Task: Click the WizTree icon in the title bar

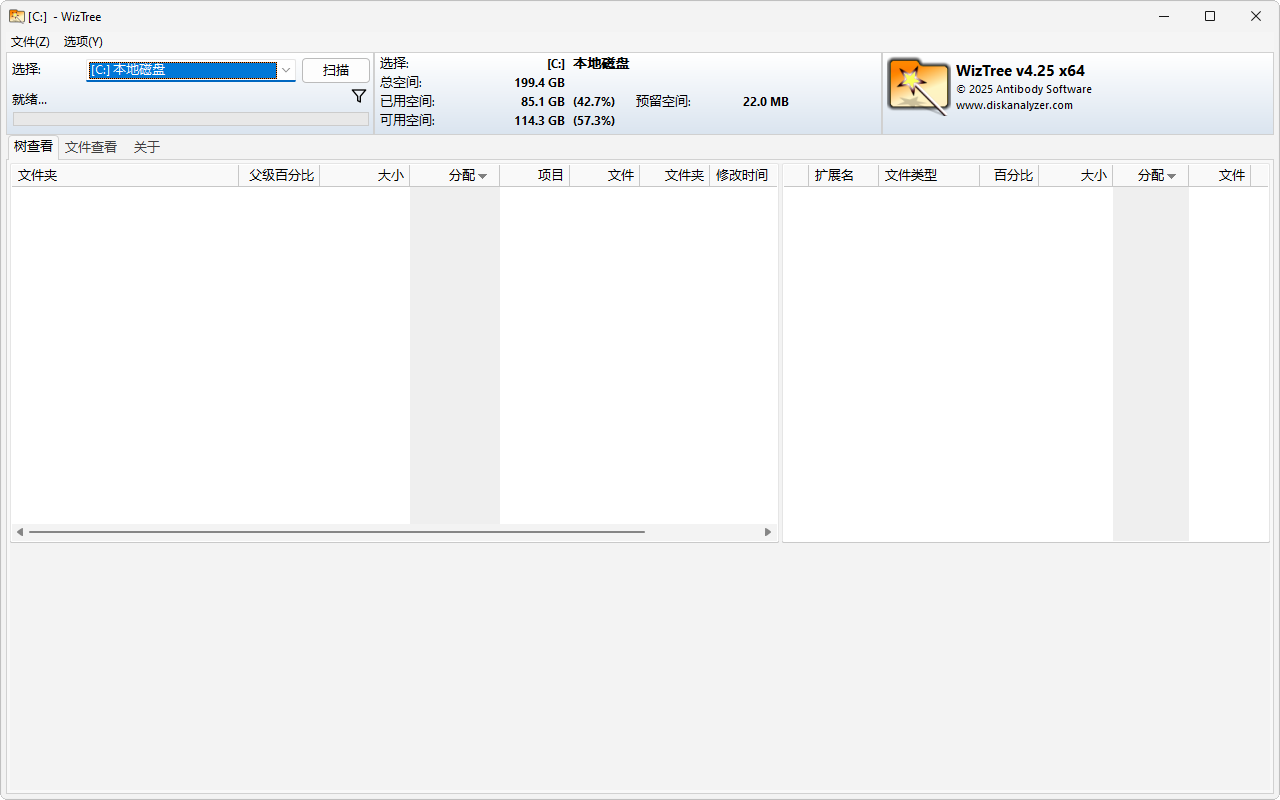Action: 14,16
